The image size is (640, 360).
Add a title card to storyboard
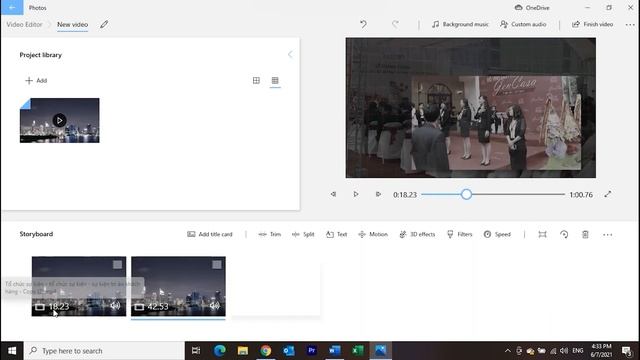pos(210,234)
